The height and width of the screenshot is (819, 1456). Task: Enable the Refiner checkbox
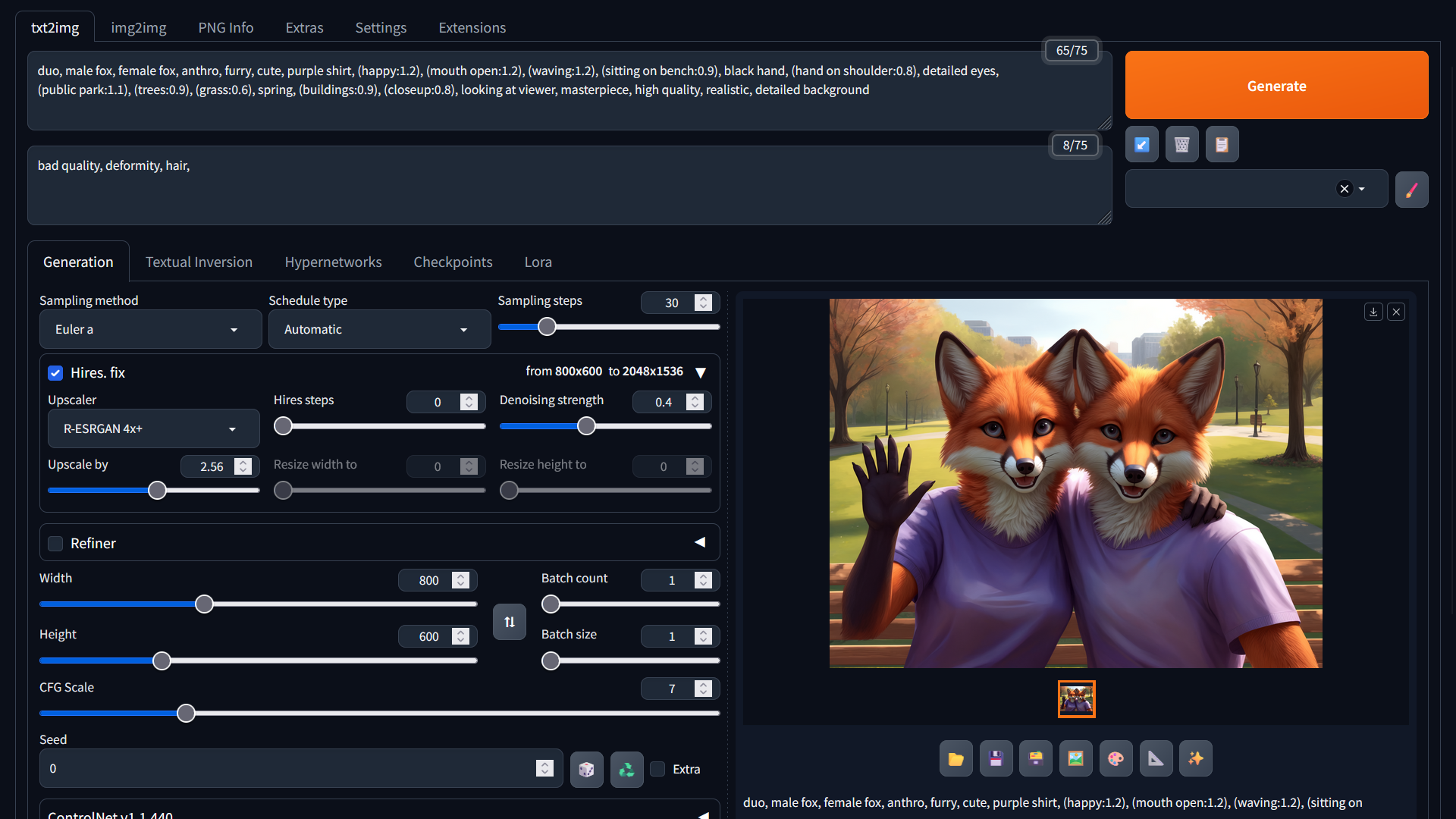[x=55, y=543]
